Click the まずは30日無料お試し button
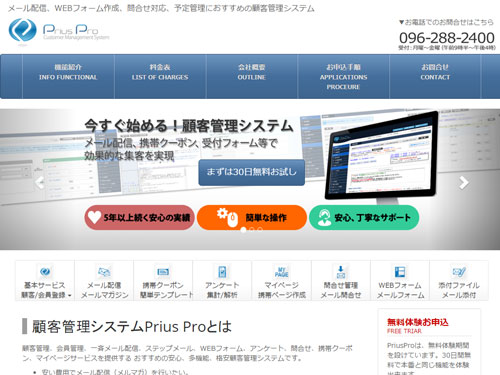 252,172
